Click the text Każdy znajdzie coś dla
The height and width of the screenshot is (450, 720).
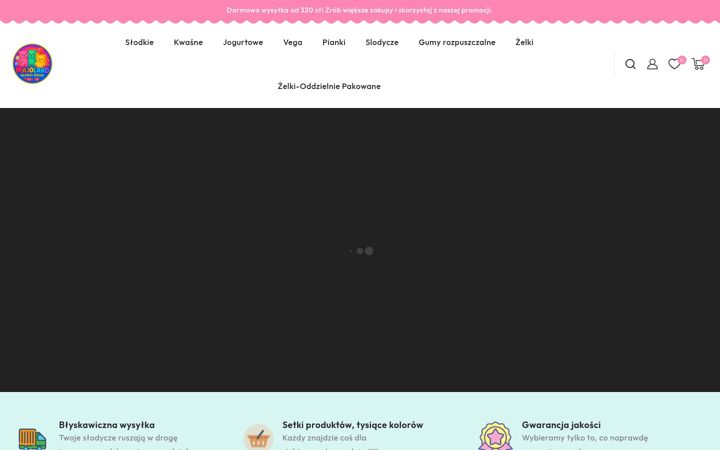click(x=324, y=438)
